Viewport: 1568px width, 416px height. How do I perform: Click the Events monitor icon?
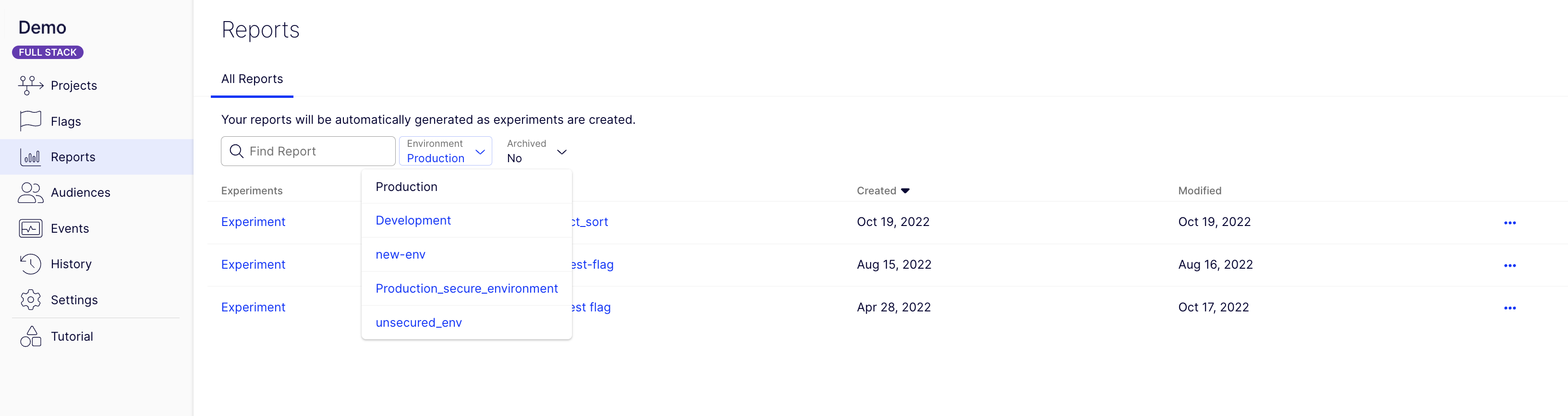tap(30, 229)
